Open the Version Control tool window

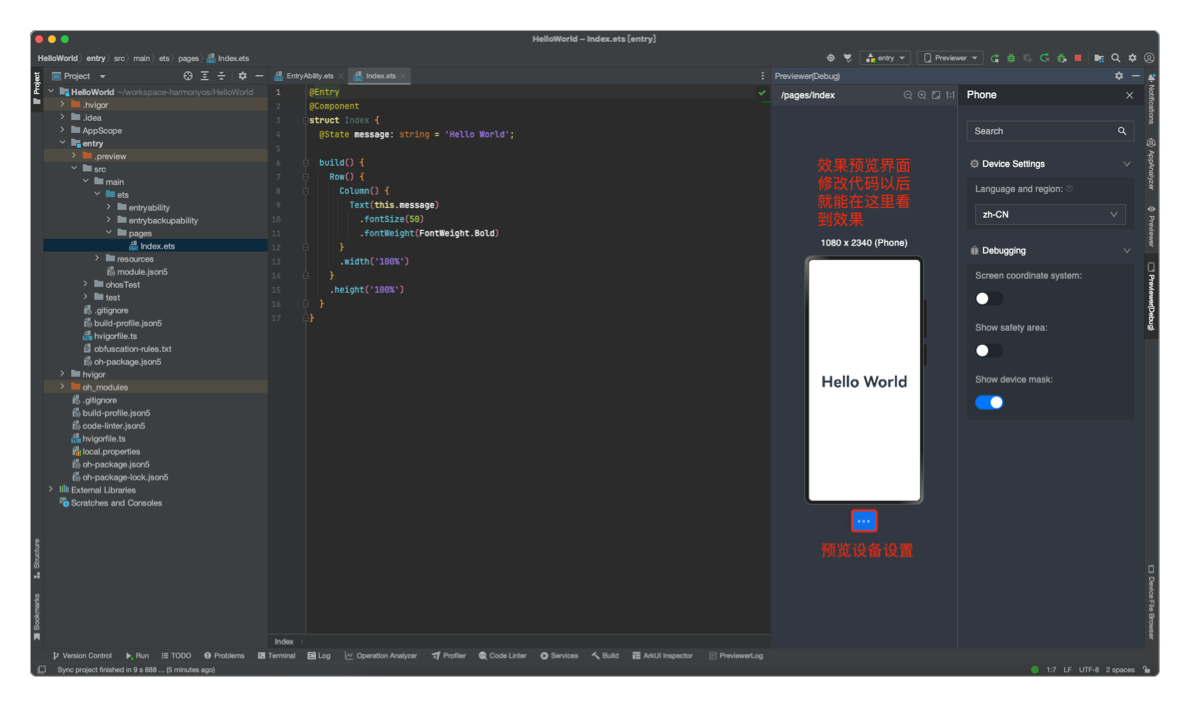[x=82, y=655]
